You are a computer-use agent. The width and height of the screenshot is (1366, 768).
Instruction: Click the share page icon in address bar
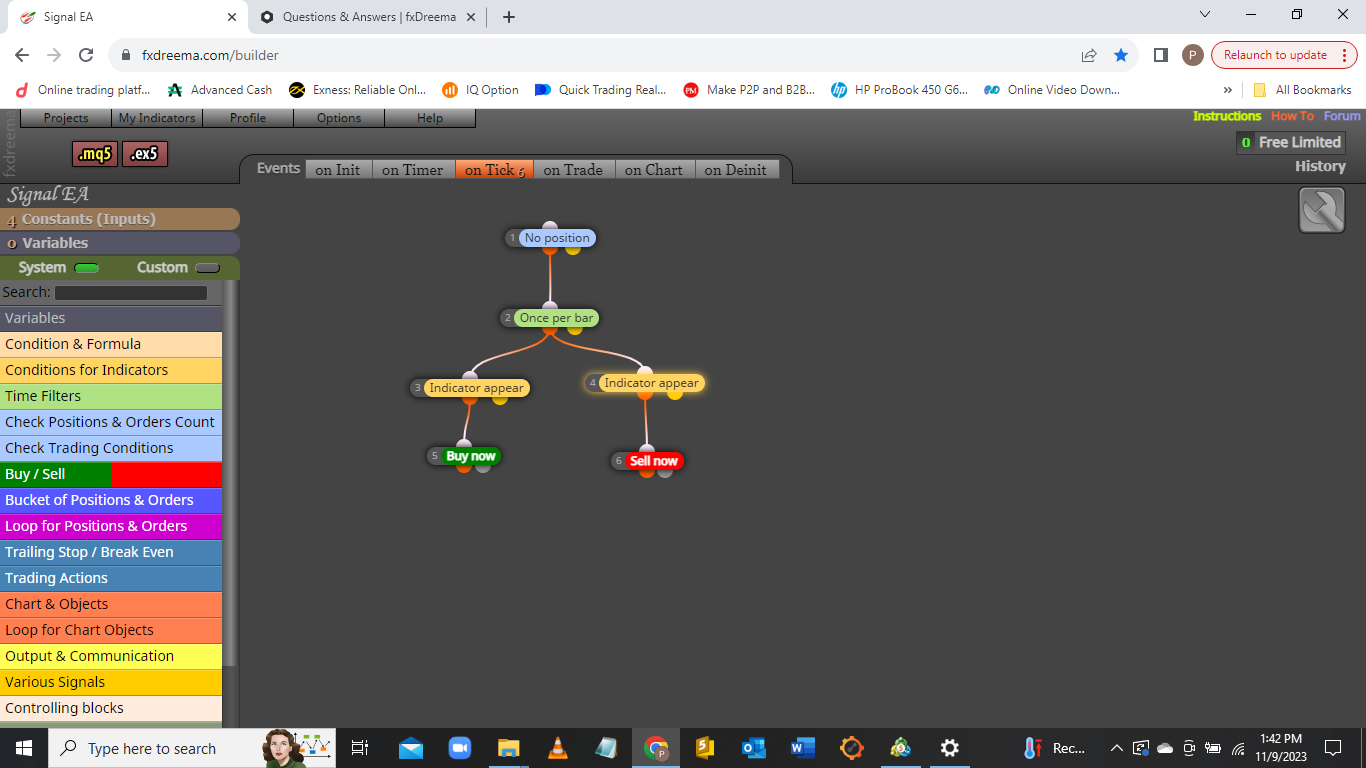(1089, 55)
